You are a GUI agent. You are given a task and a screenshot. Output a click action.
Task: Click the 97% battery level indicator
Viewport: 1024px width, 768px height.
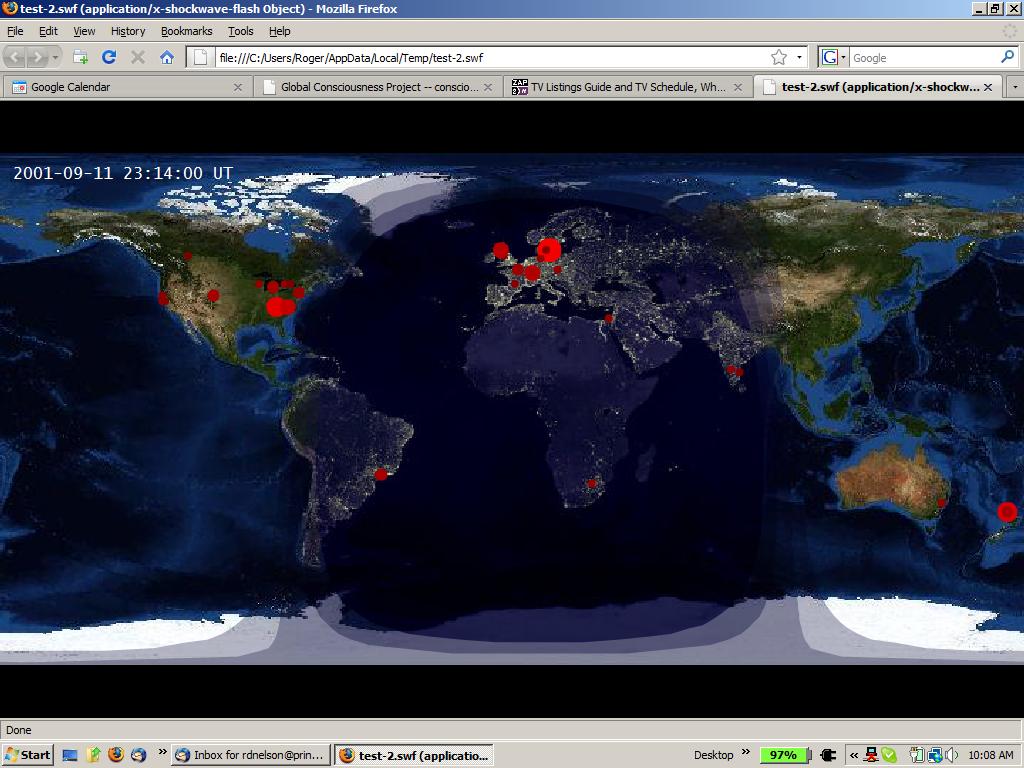click(784, 755)
